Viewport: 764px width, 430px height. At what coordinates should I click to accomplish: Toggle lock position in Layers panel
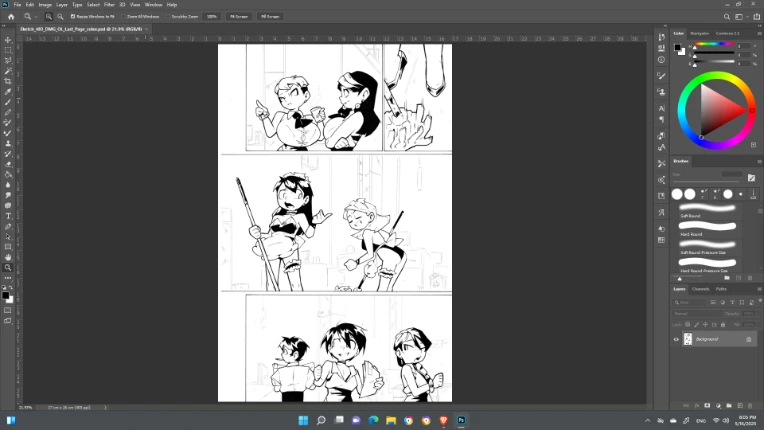point(706,324)
